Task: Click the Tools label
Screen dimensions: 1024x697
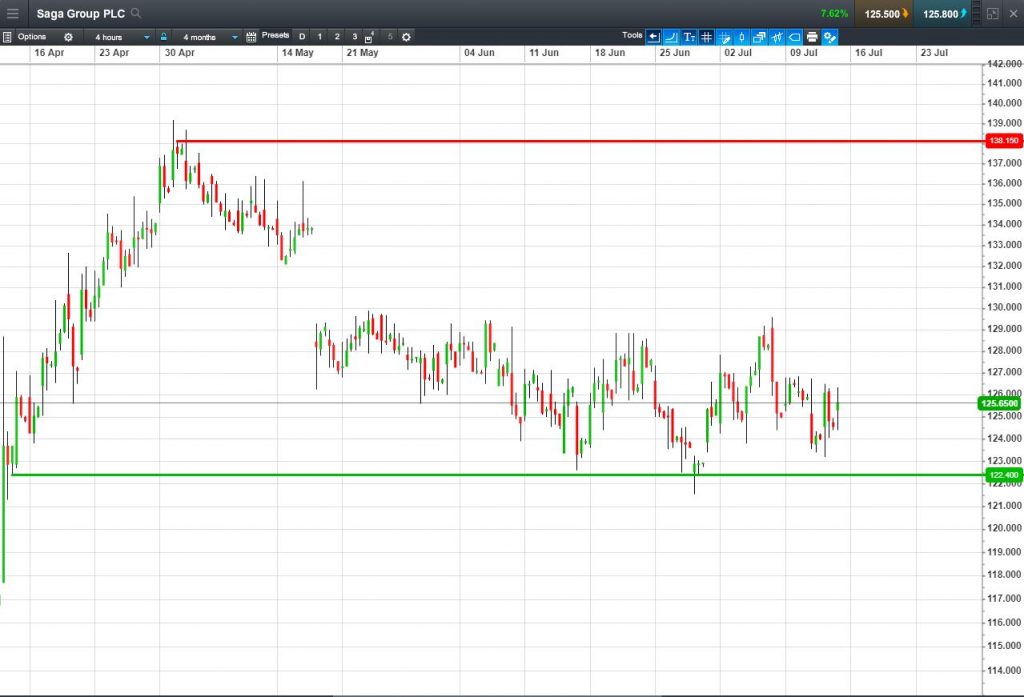Action: click(632, 35)
